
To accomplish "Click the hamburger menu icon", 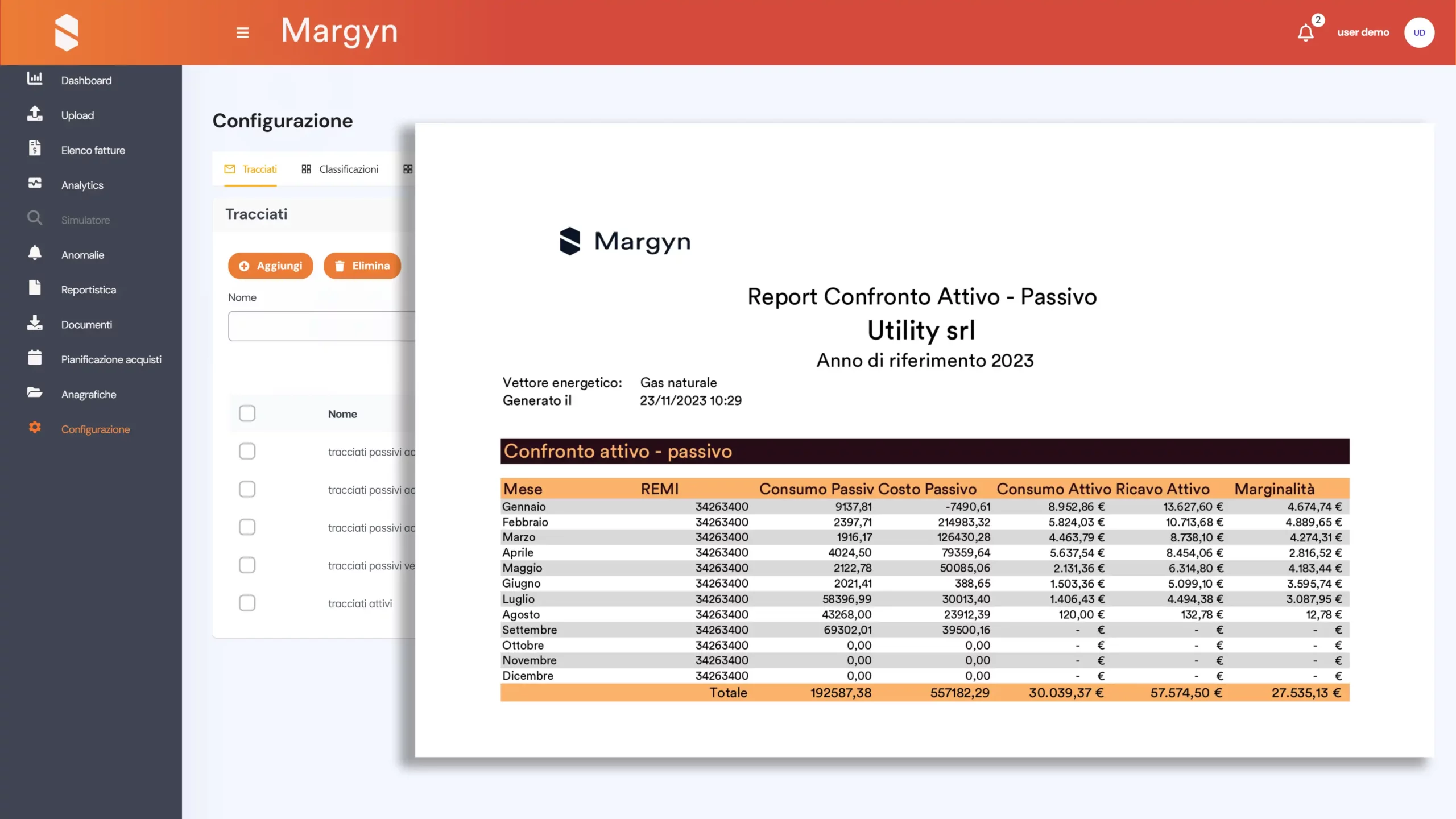I will pyautogui.click(x=242, y=33).
